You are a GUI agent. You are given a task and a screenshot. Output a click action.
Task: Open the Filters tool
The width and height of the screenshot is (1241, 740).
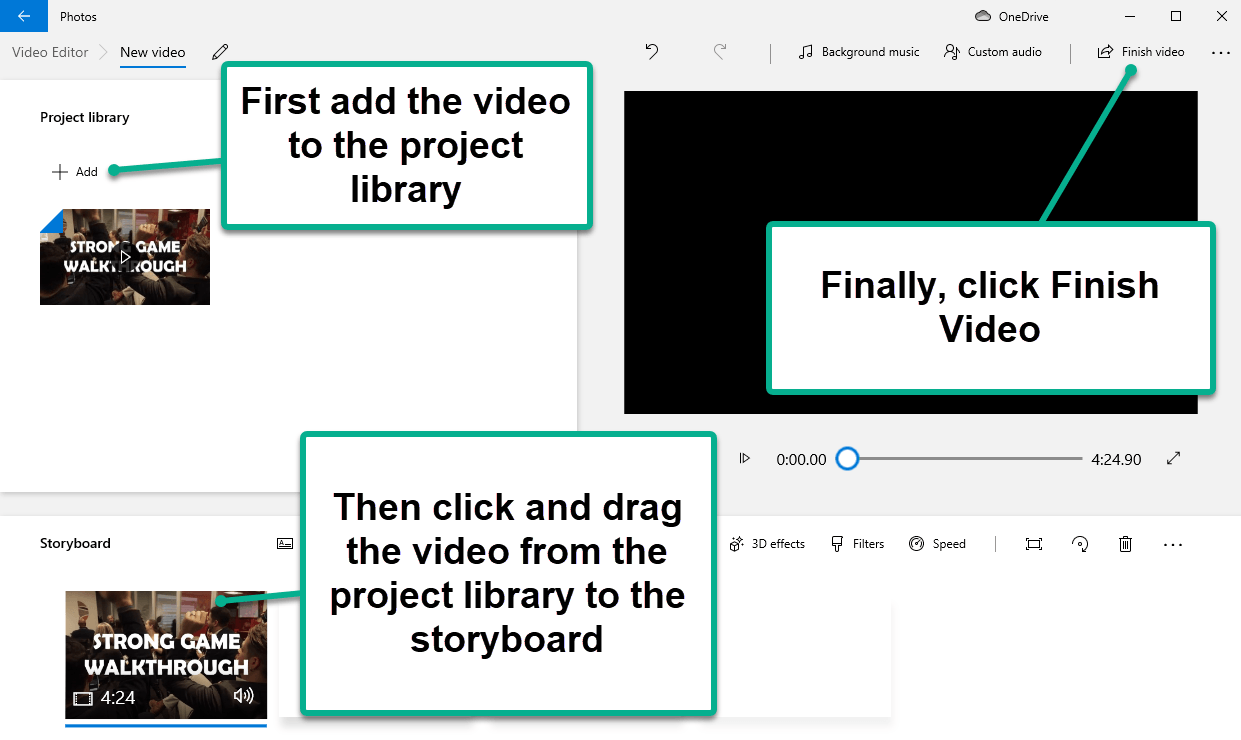(x=857, y=543)
